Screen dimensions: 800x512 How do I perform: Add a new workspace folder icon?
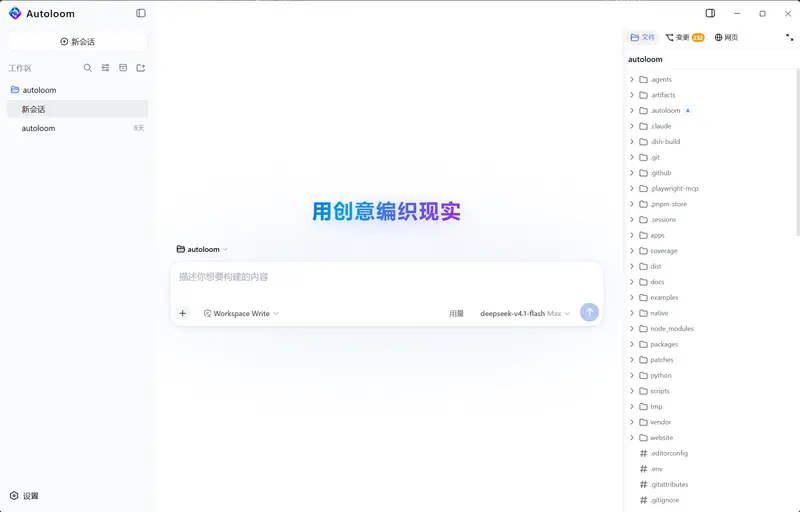(x=141, y=68)
